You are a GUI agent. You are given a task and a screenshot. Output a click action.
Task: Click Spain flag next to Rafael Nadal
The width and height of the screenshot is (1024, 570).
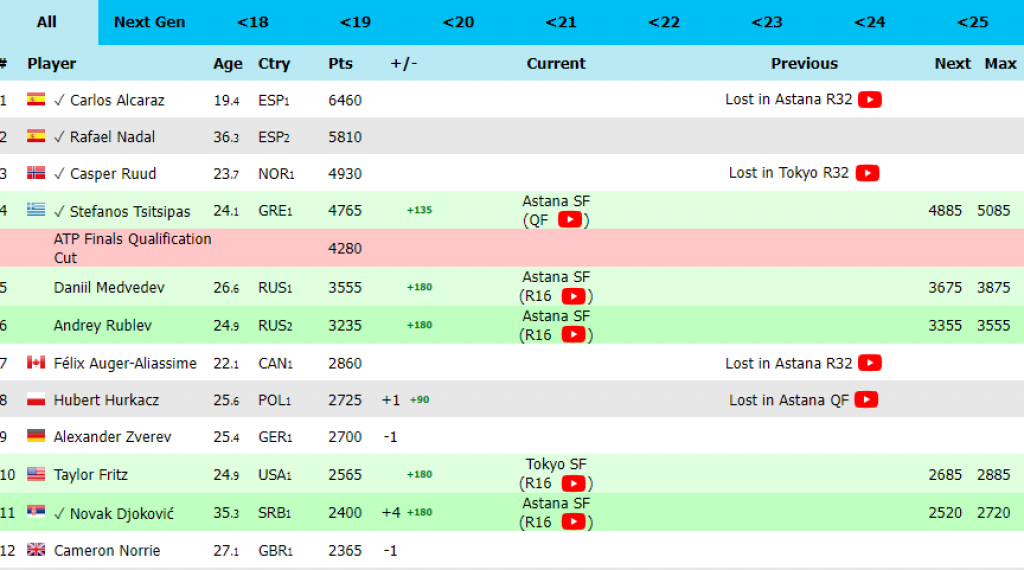[x=36, y=136]
